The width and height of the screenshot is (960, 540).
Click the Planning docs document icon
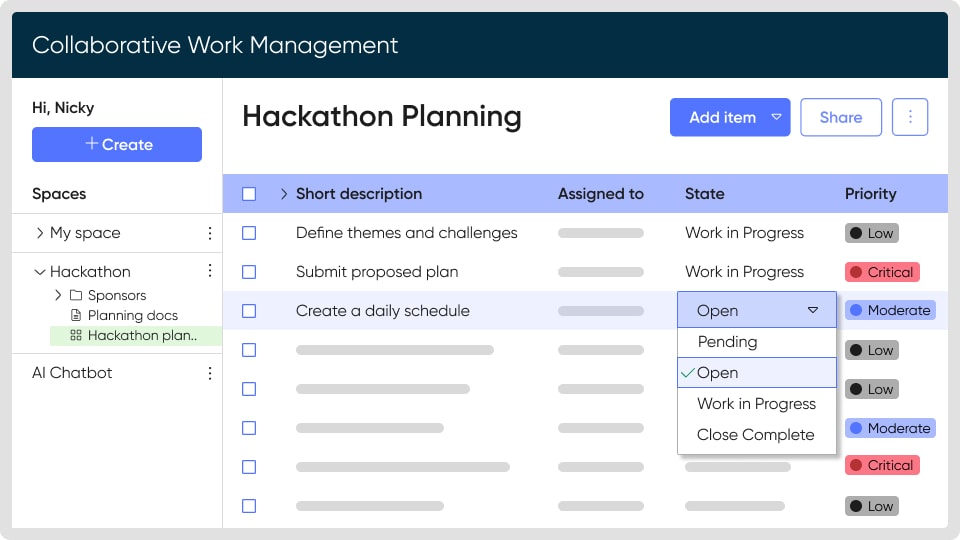pyautogui.click(x=76, y=315)
